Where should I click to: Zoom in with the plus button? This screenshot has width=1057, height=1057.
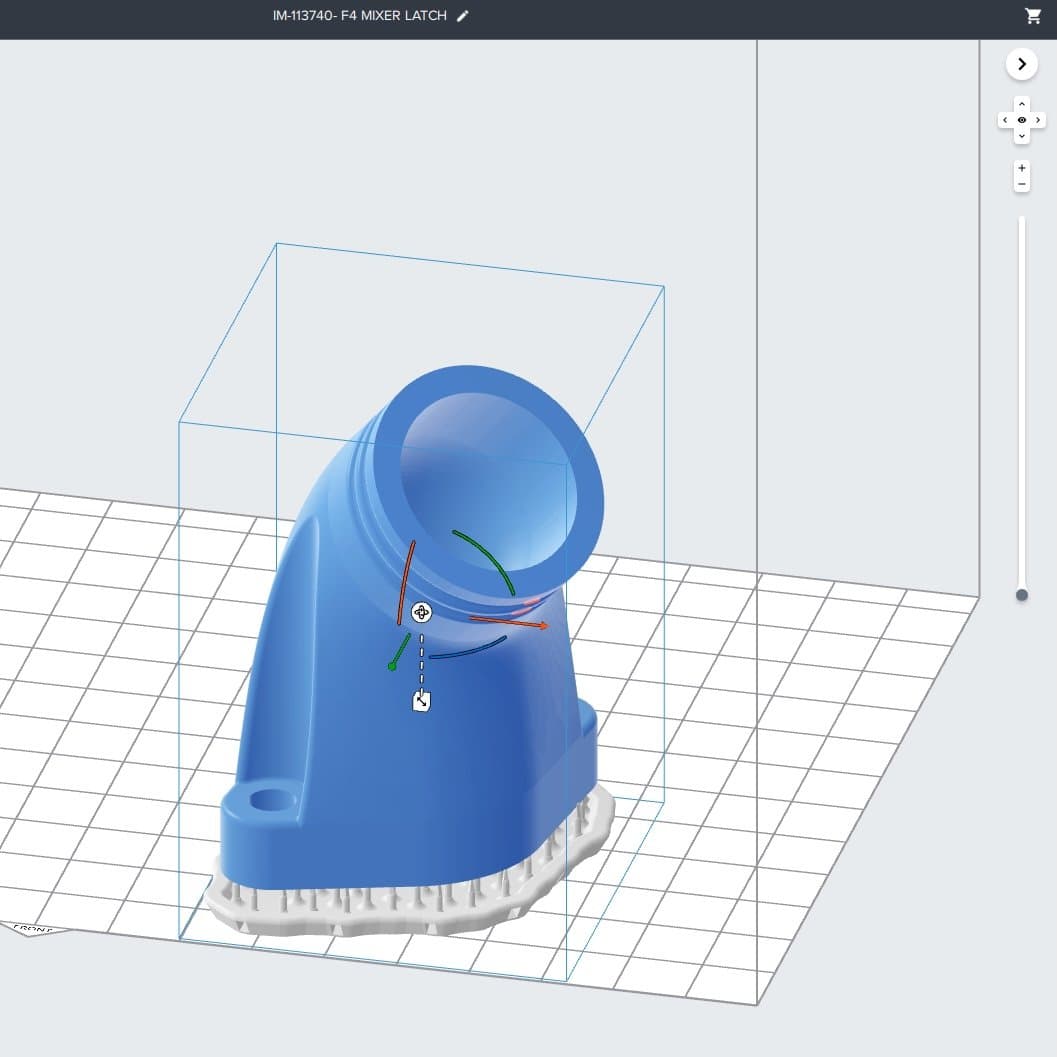(x=1021, y=168)
